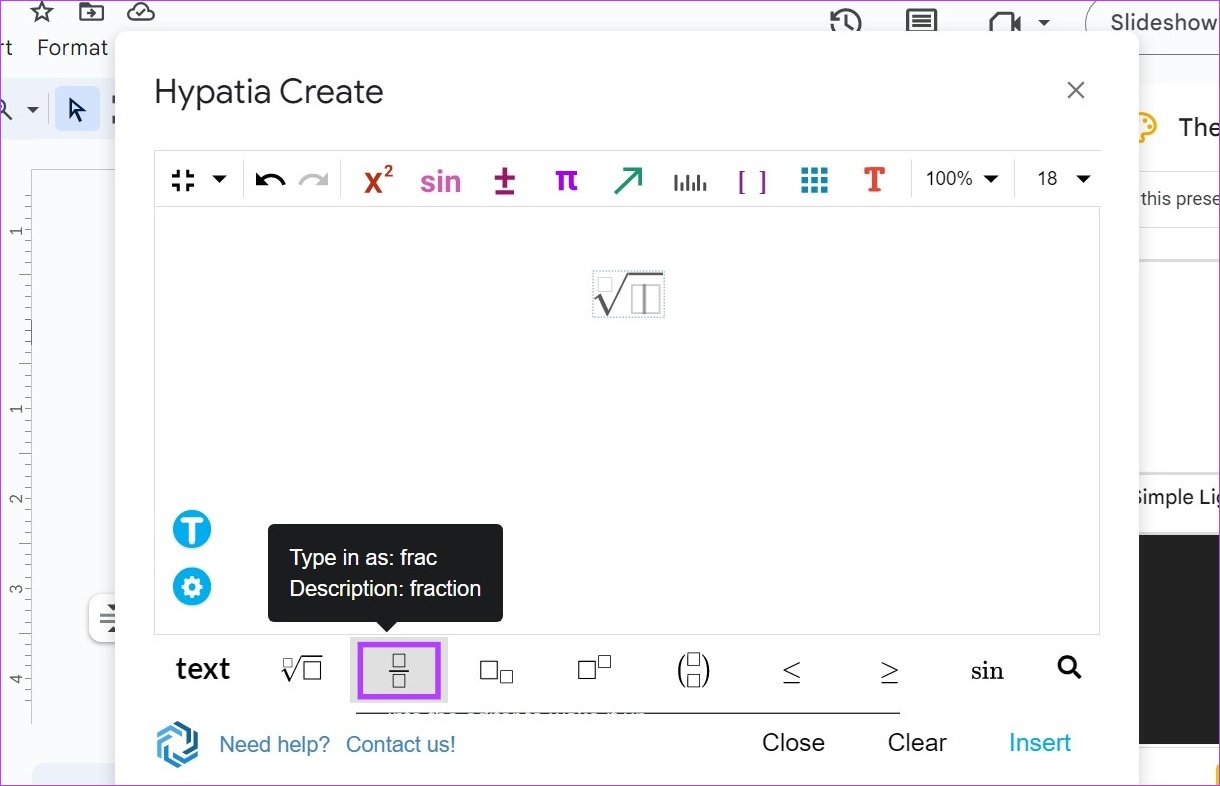Open the Format menu in Google Slides
This screenshot has width=1220, height=786.
tap(72, 47)
